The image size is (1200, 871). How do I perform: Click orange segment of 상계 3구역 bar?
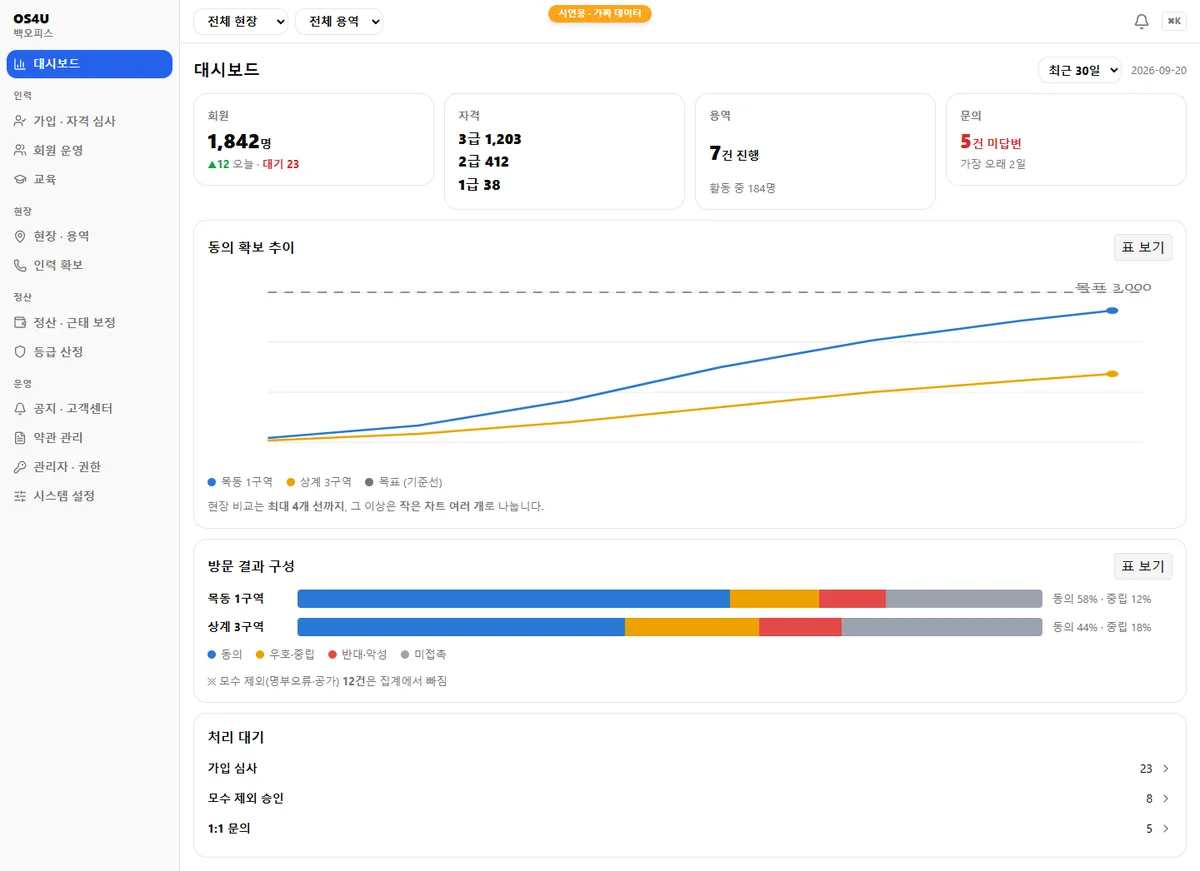[x=692, y=627]
